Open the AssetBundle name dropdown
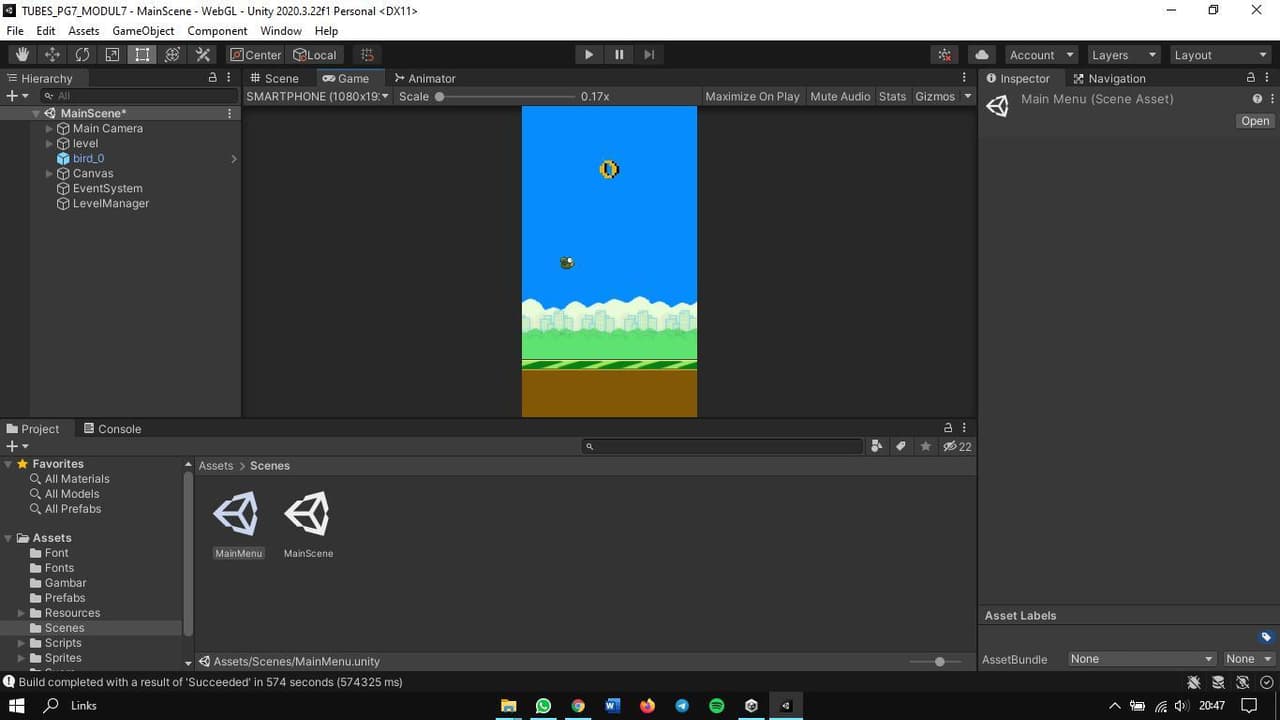This screenshot has height=720, width=1280. (1141, 659)
